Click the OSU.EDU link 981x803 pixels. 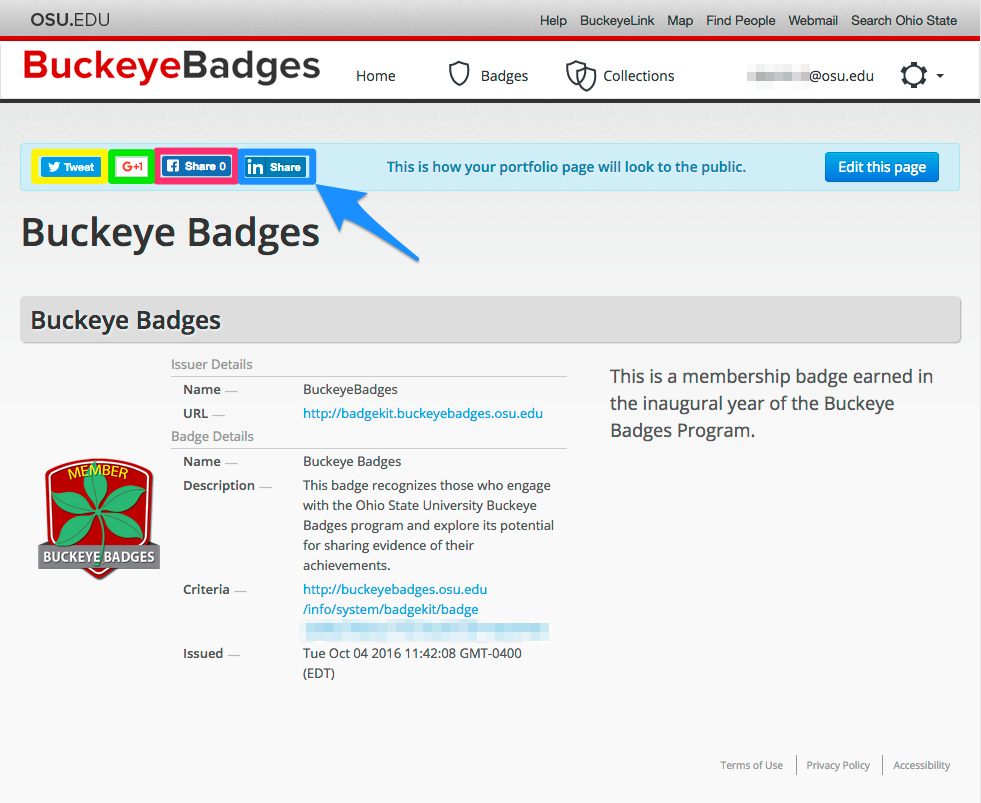[70, 19]
